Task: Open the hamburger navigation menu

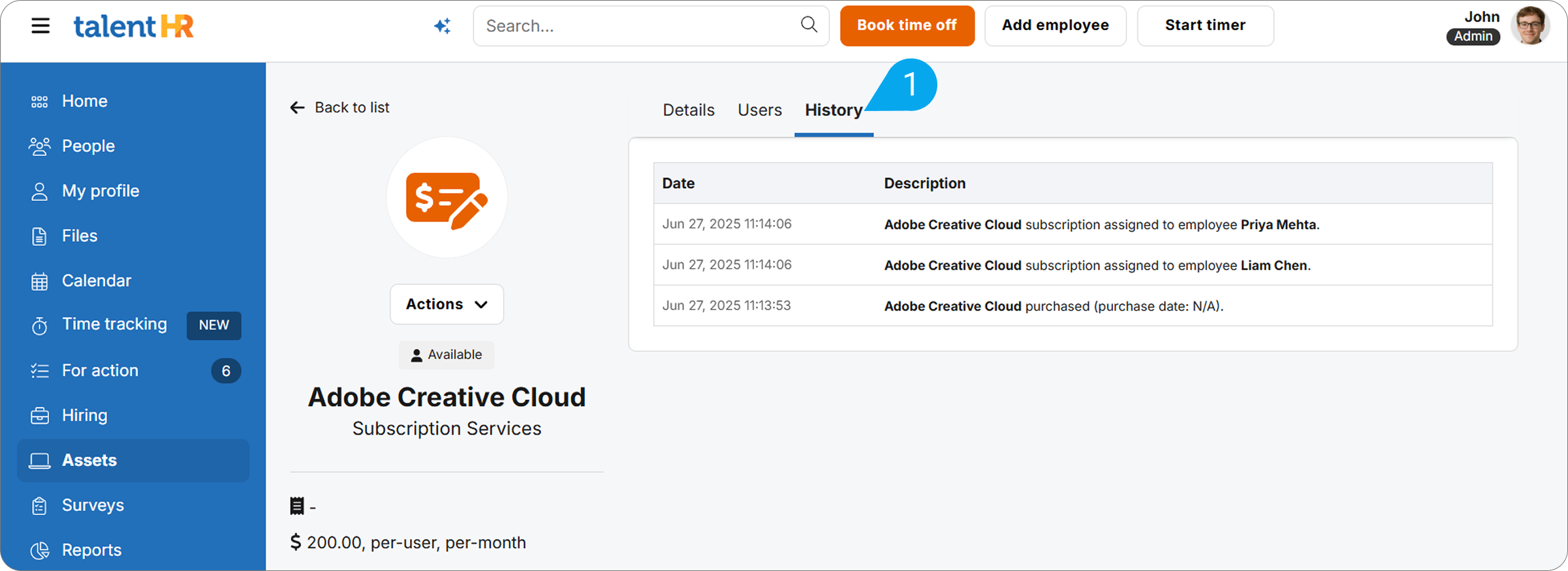Action: (x=40, y=26)
